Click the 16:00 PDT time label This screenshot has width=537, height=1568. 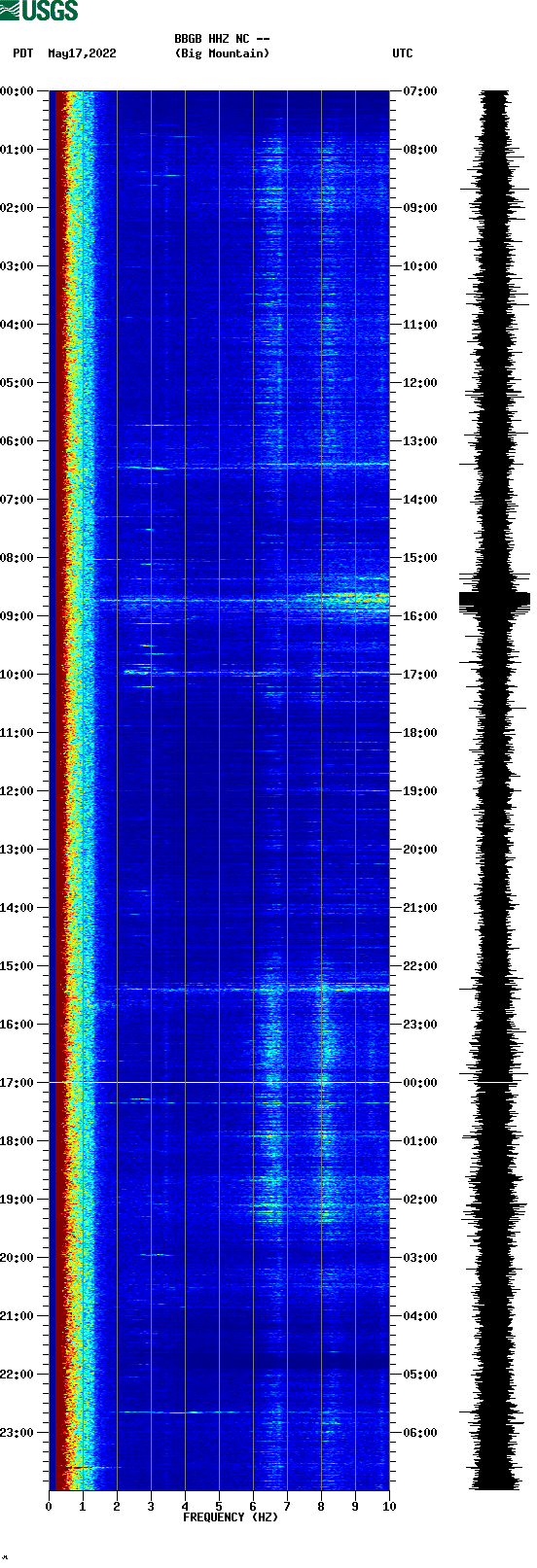coord(18,1025)
